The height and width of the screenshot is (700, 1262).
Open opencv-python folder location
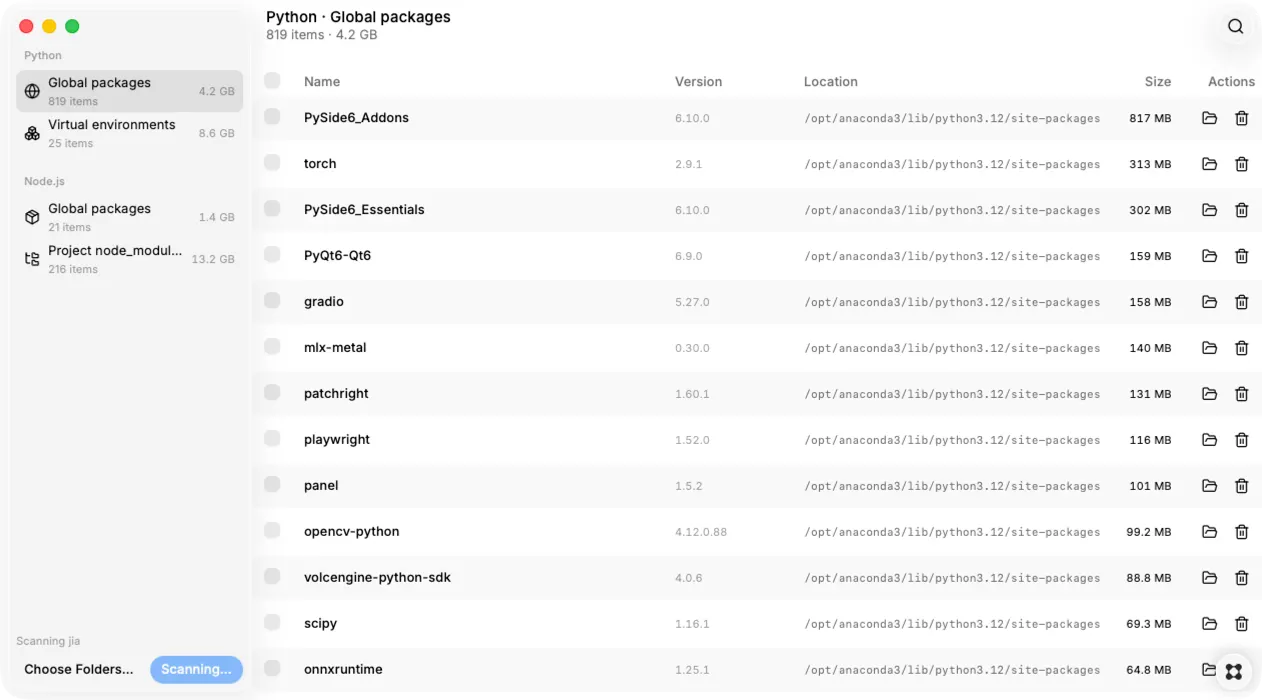point(1209,532)
